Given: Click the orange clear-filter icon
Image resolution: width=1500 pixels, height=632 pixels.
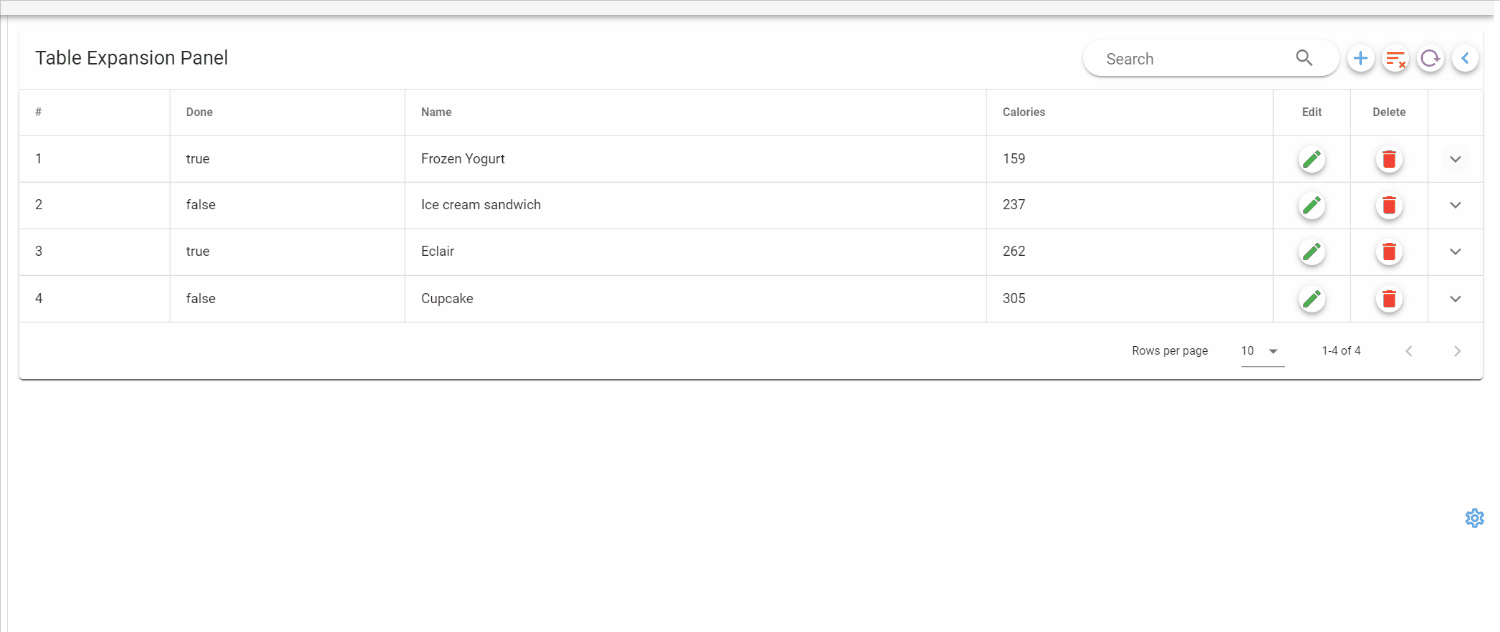Looking at the screenshot, I should [x=1396, y=59].
